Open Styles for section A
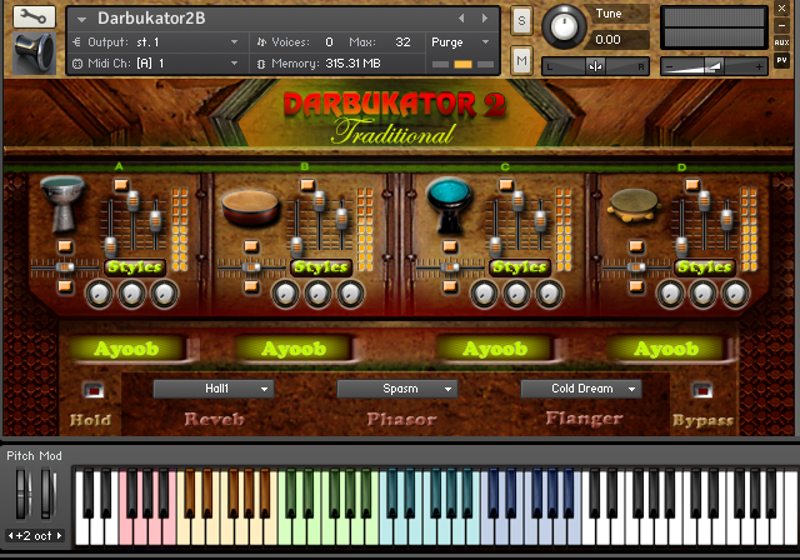This screenshot has height=560, width=800. 135,267
